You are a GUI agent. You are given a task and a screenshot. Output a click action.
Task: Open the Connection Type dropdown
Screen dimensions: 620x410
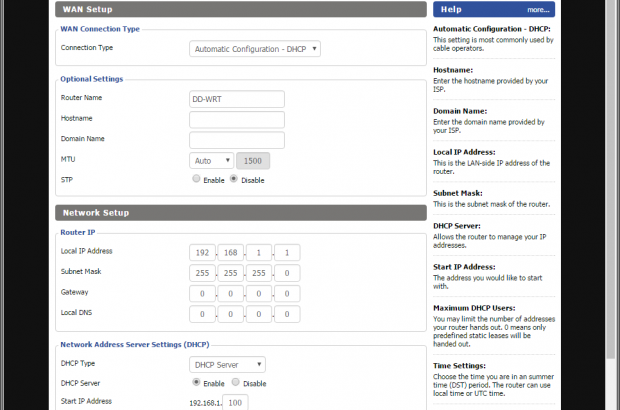point(254,48)
